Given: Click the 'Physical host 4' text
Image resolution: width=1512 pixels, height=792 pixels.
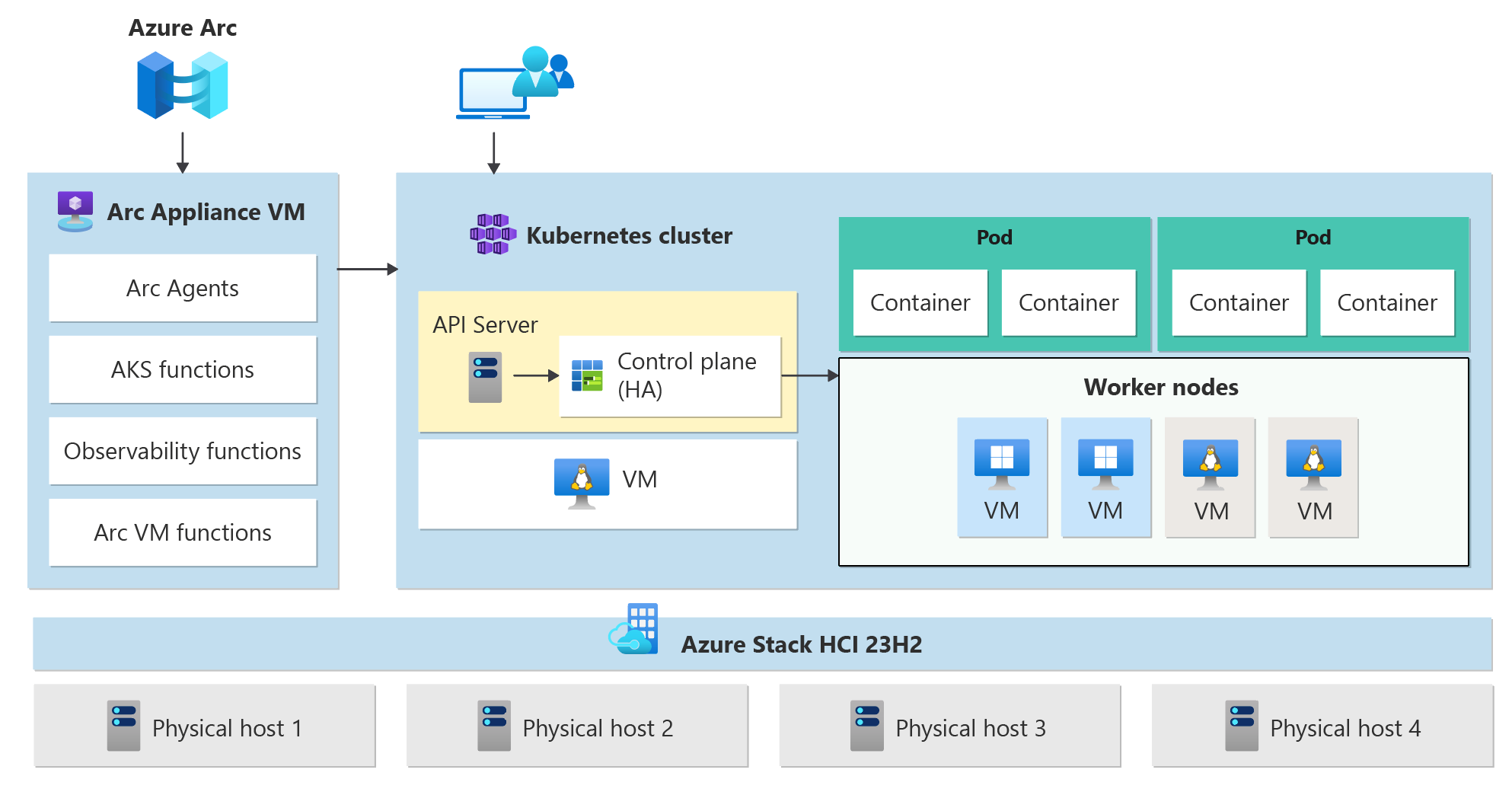Looking at the screenshot, I should tap(1345, 729).
